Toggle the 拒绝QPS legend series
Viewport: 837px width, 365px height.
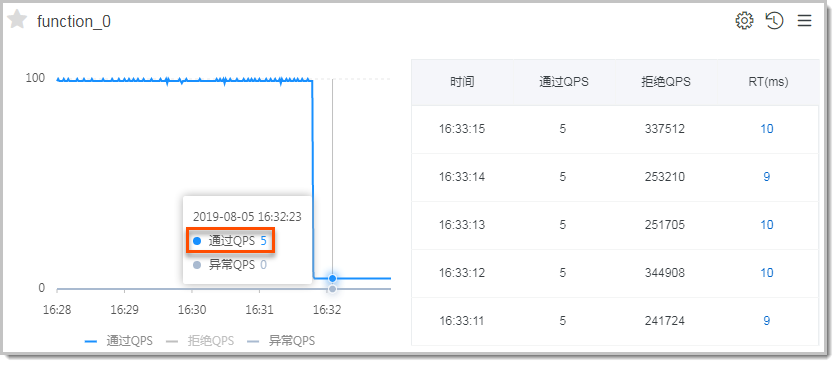200,340
